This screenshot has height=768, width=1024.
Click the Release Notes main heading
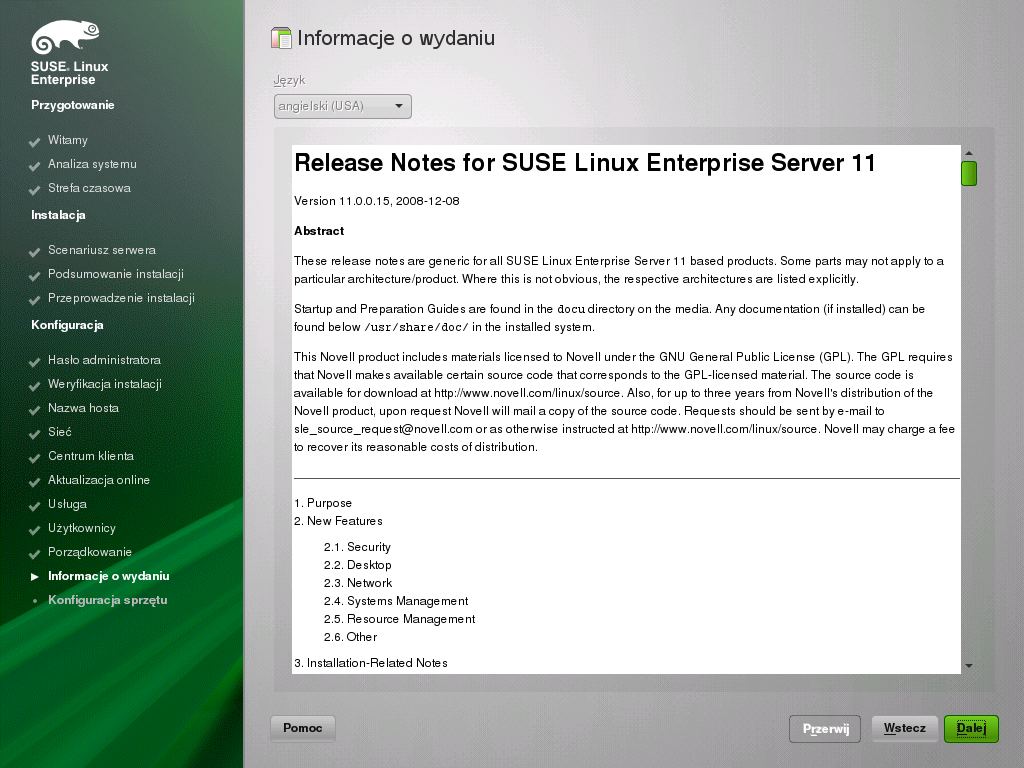pos(584,163)
